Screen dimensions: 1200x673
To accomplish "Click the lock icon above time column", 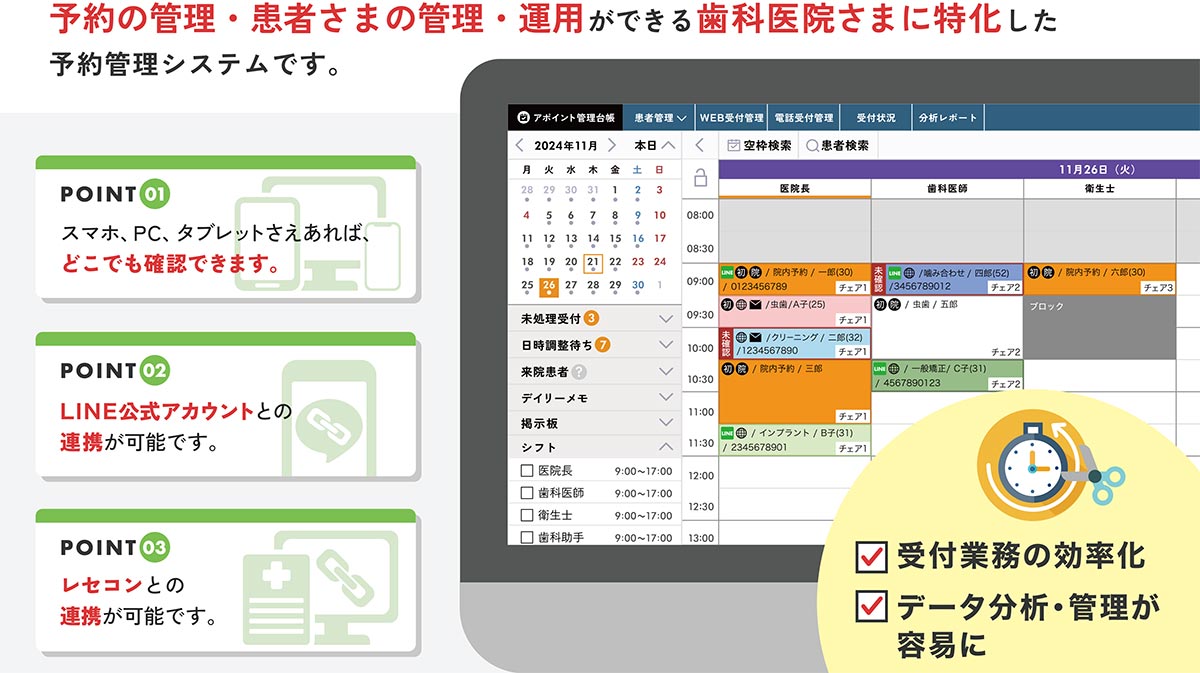I will pyautogui.click(x=701, y=178).
